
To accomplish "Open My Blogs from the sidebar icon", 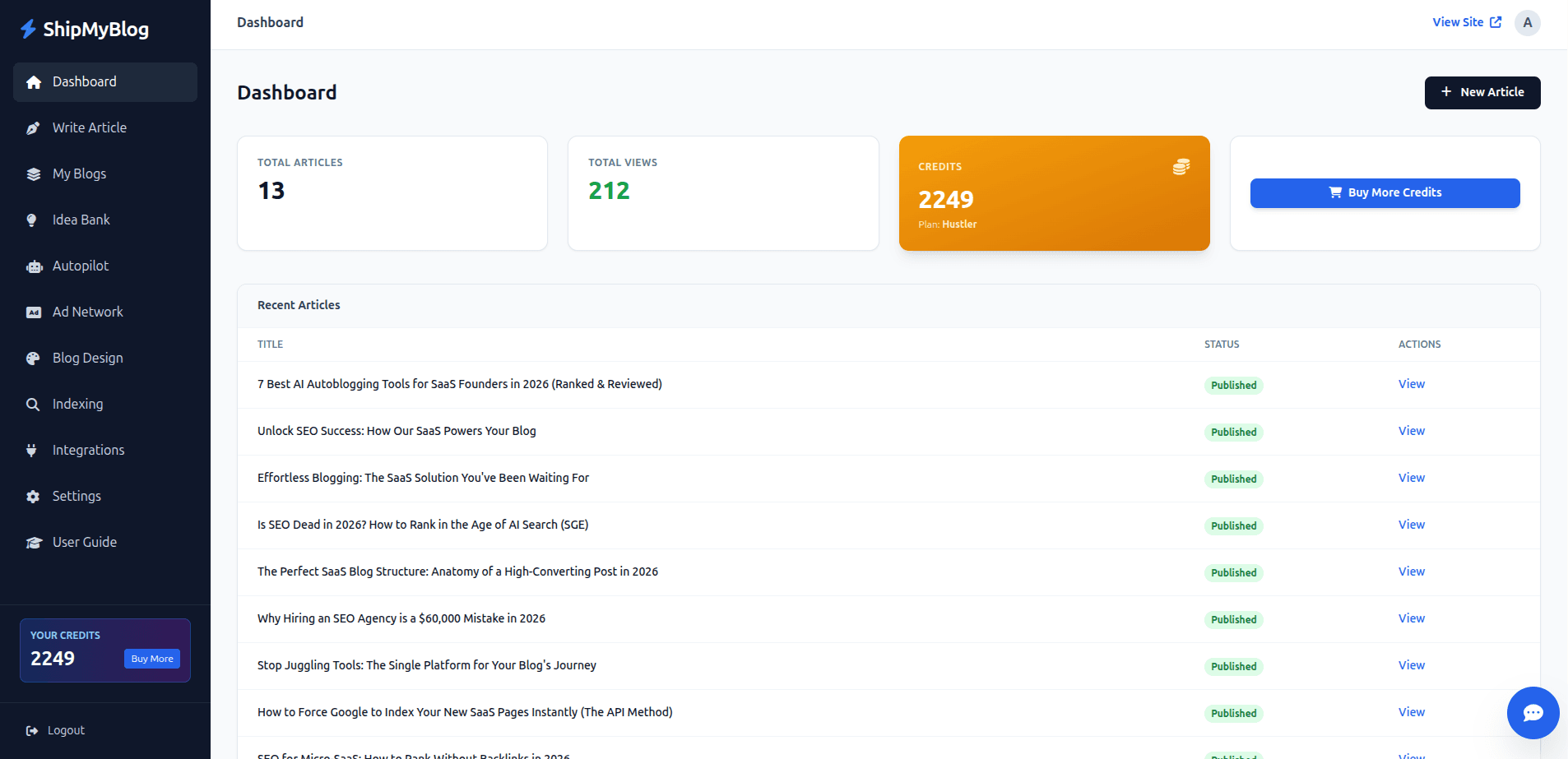I will point(33,174).
